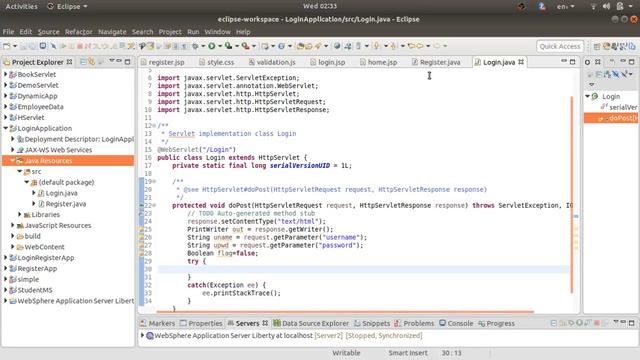Open the Project menu
Screen dimensions: 640x360
[170, 32]
